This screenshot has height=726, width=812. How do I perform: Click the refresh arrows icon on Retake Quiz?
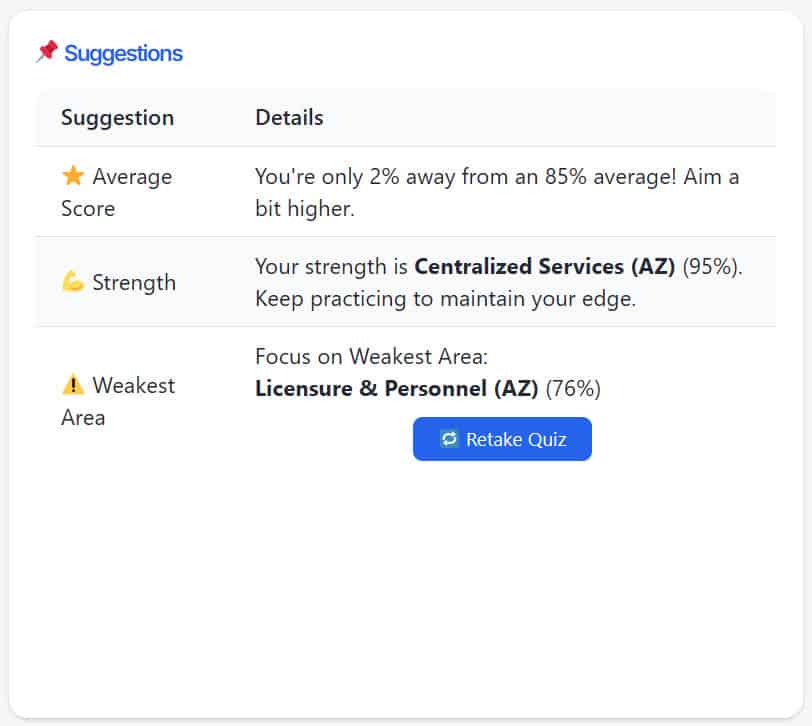(449, 439)
